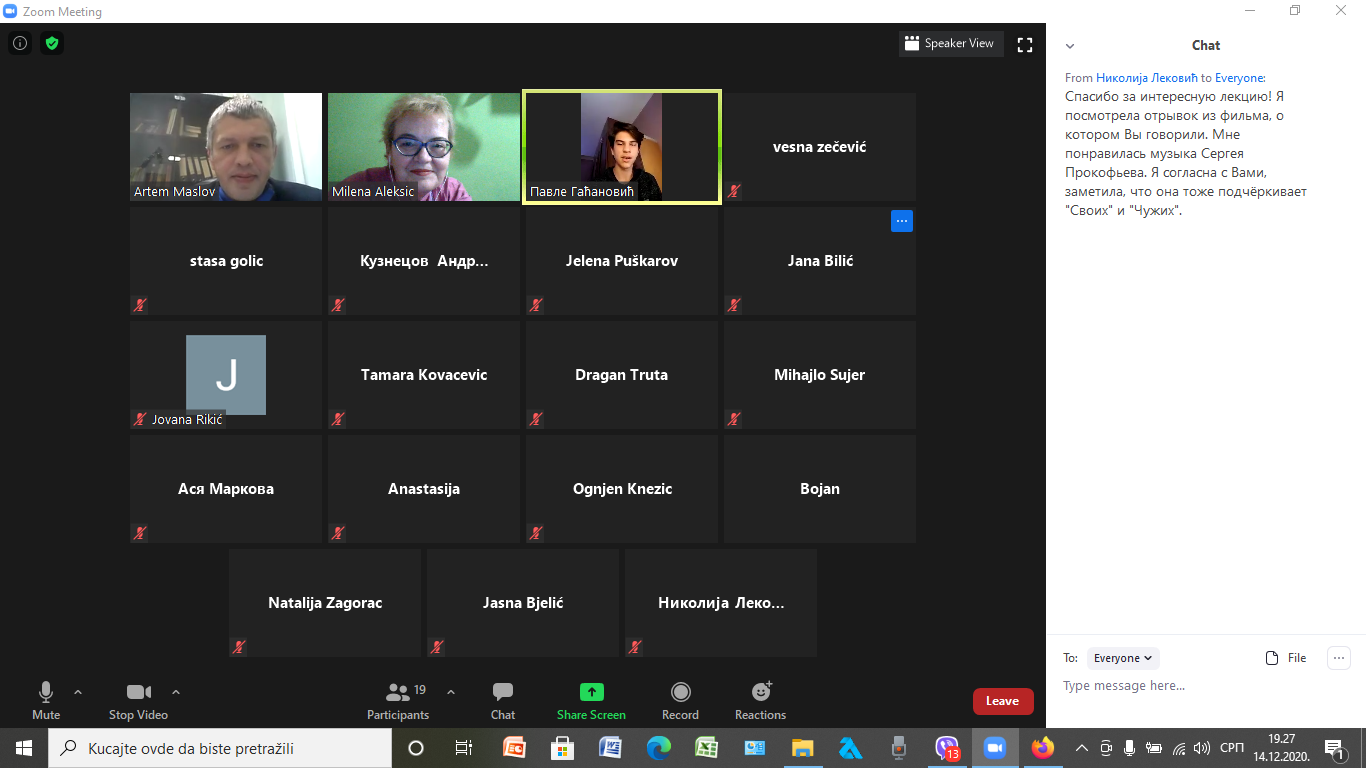Viewport: 1366px width, 768px height.
Task: Start recording the meeting
Action: [x=680, y=700]
